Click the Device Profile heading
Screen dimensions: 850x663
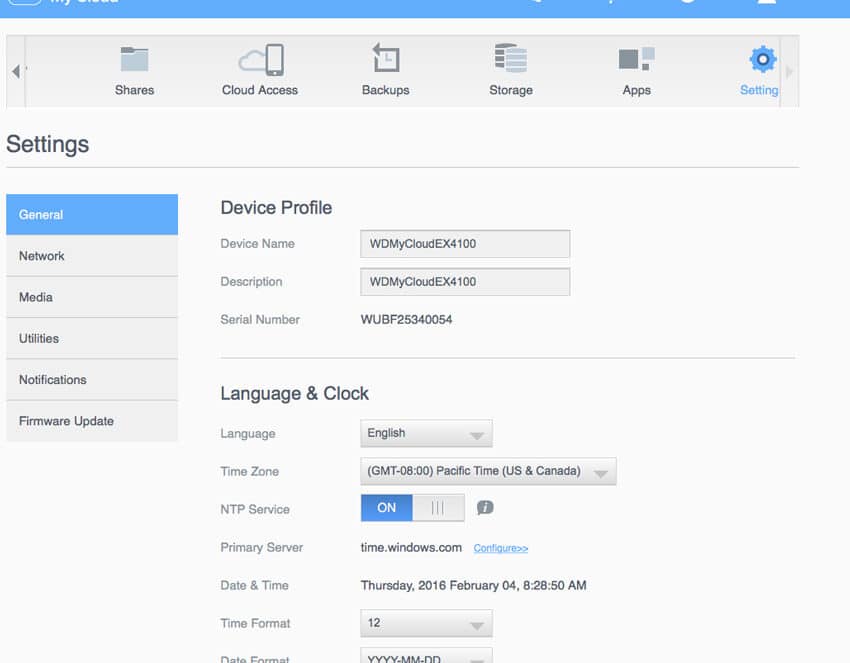point(276,208)
